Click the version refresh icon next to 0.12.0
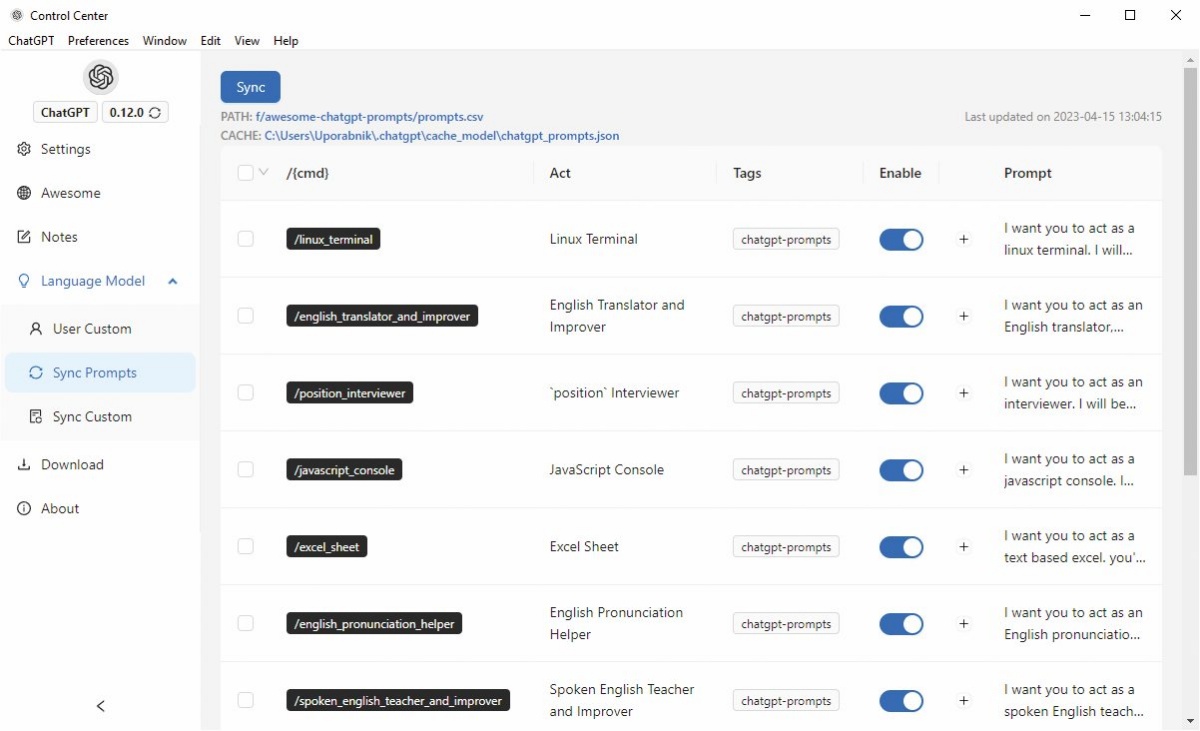 (x=155, y=113)
